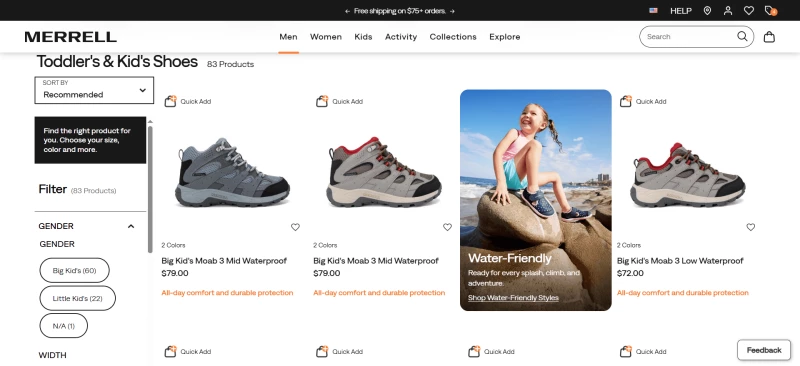Viewport: 800px width, 366px height.
Task: Open grey Big Kid's Moab 3 Mid Waterproof title
Action: point(224,261)
